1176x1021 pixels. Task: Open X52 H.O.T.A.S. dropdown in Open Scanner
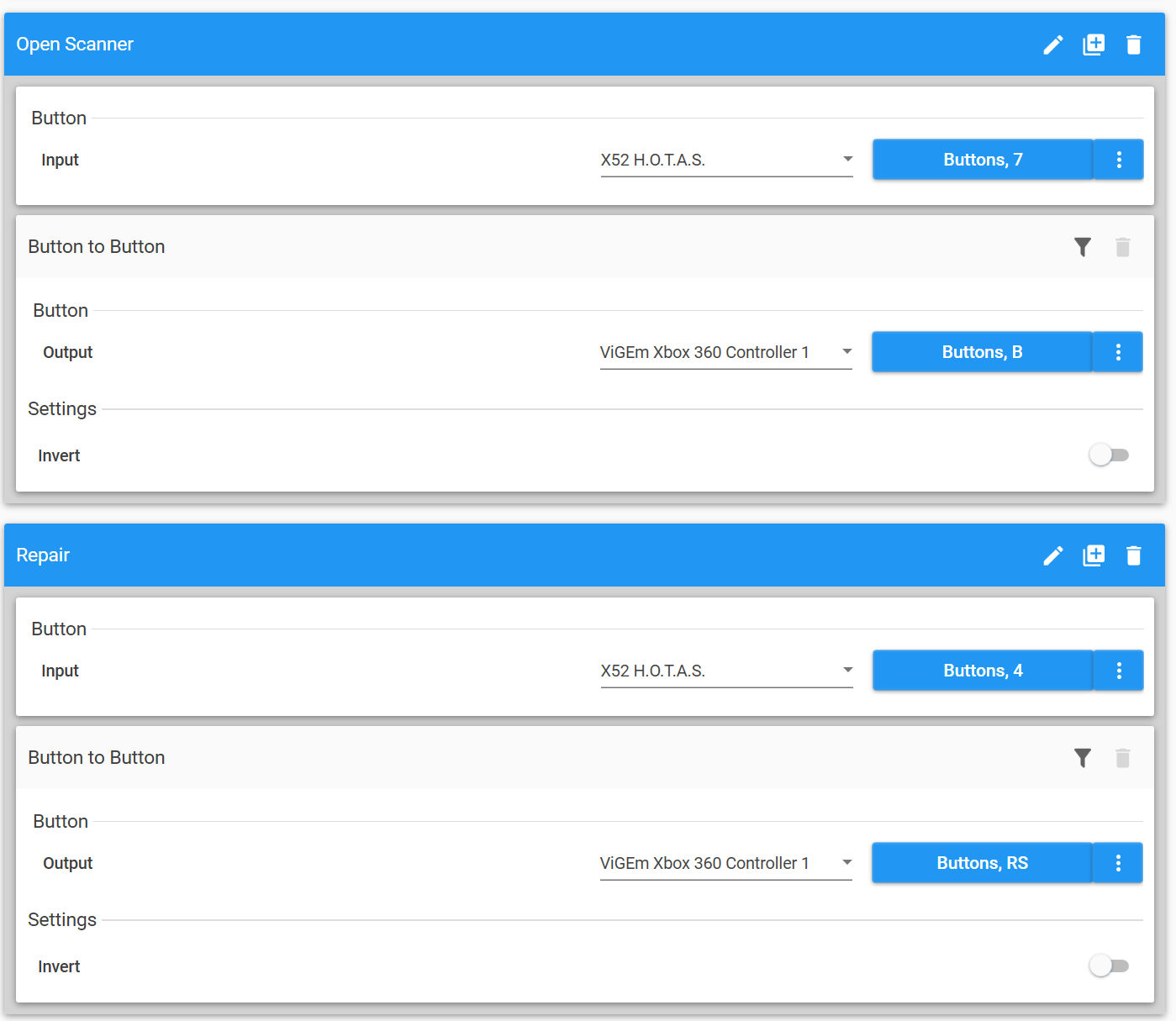point(726,160)
